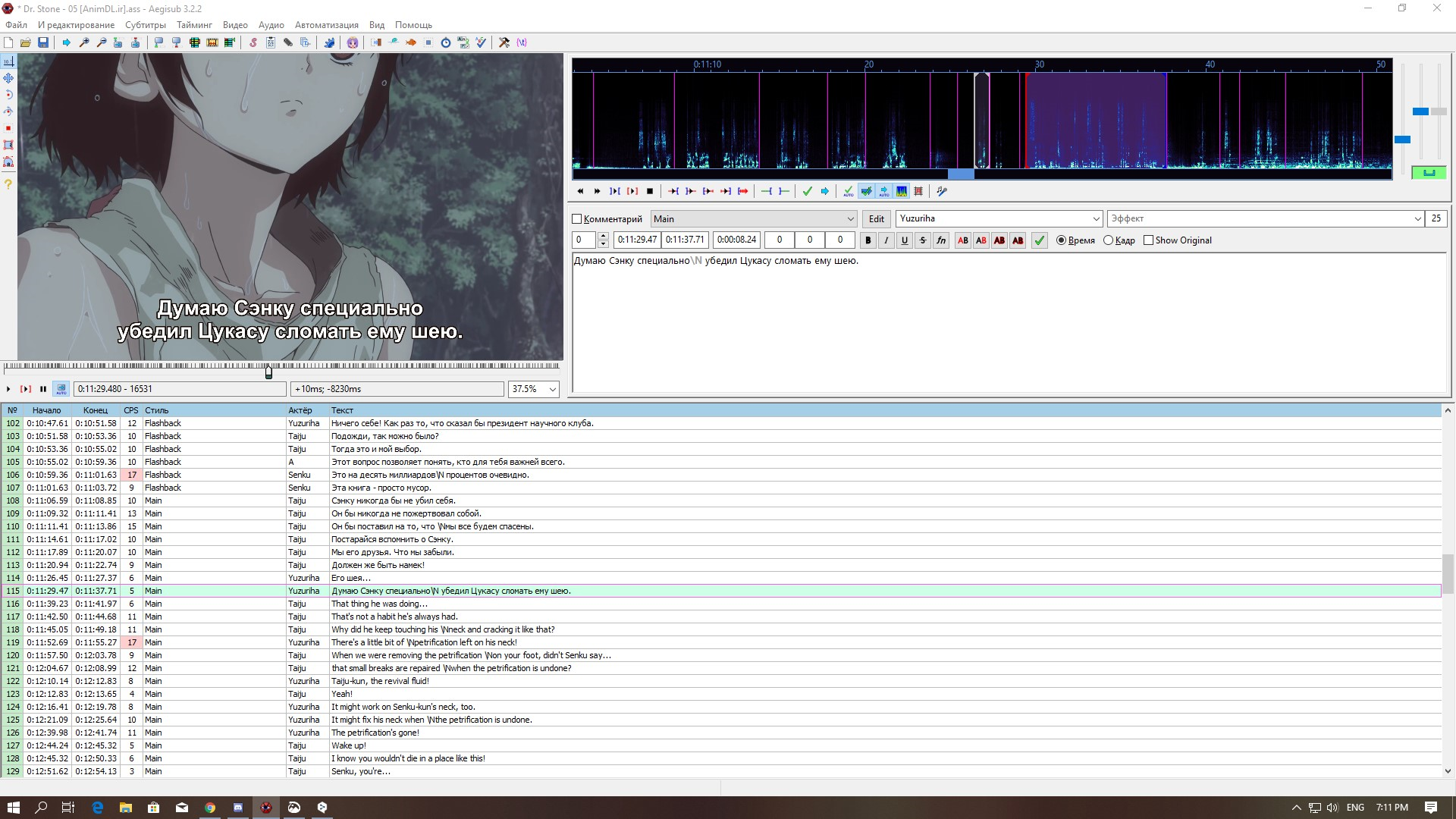Open the Автоматизация menu

(326, 25)
